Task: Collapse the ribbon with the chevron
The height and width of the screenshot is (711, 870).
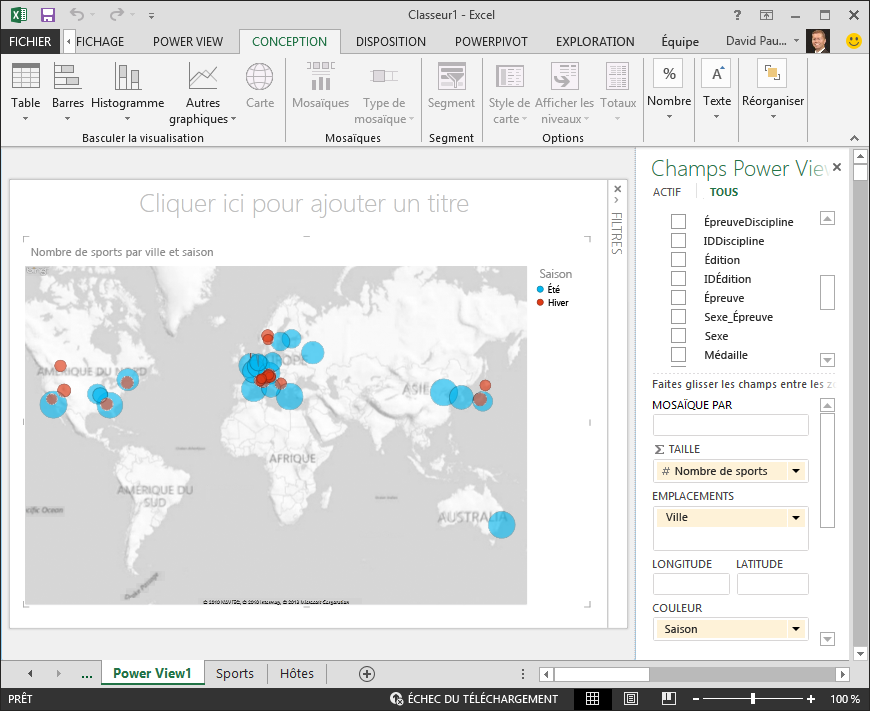Action: coord(854,138)
